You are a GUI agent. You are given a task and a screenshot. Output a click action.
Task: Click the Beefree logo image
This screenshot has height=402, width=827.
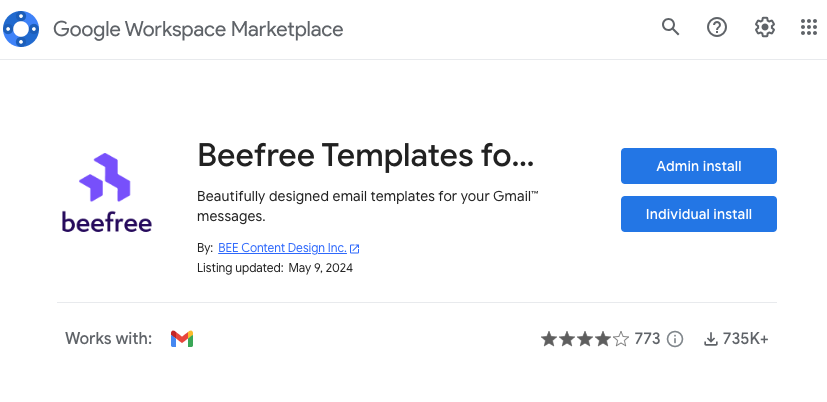click(x=107, y=193)
